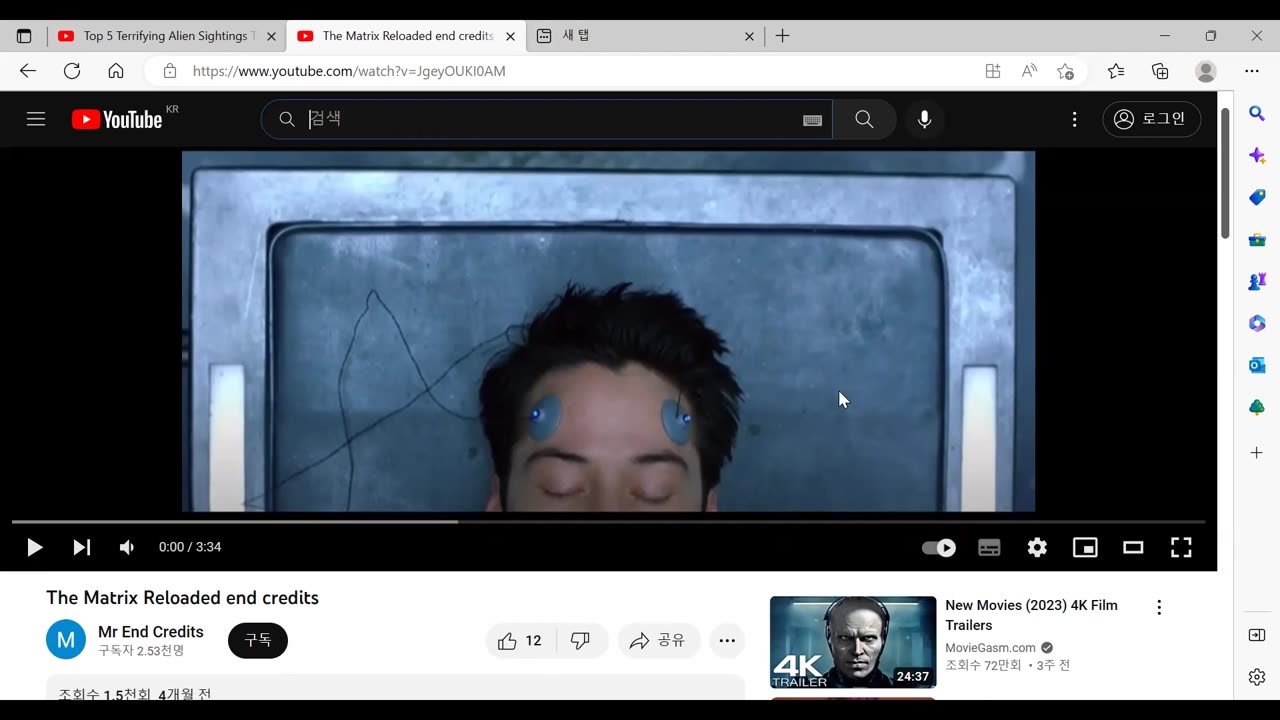
Task: Open YouTube settings three-dot menu
Action: pyautogui.click(x=1074, y=119)
